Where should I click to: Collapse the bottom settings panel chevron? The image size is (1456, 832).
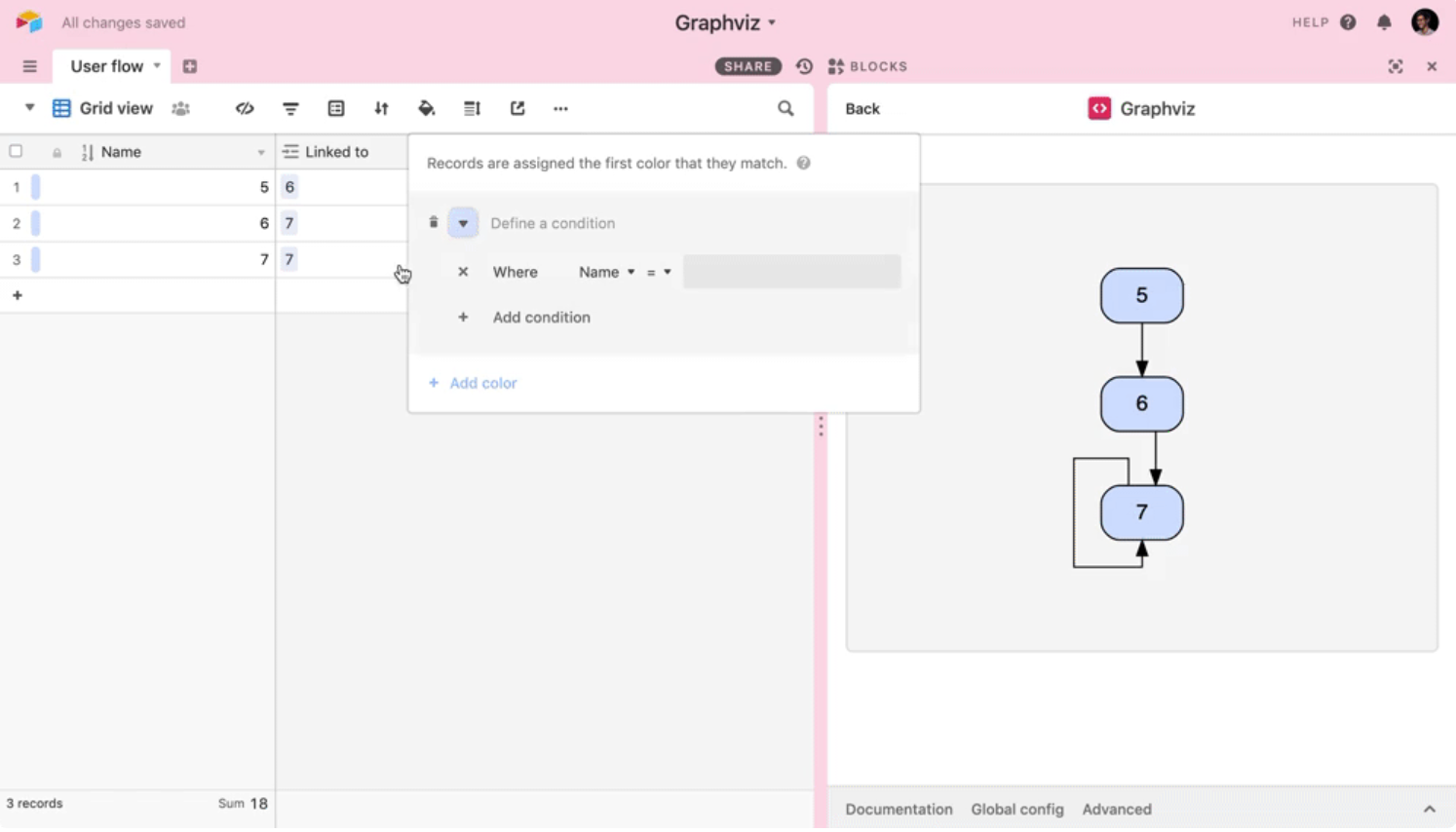click(x=1429, y=810)
